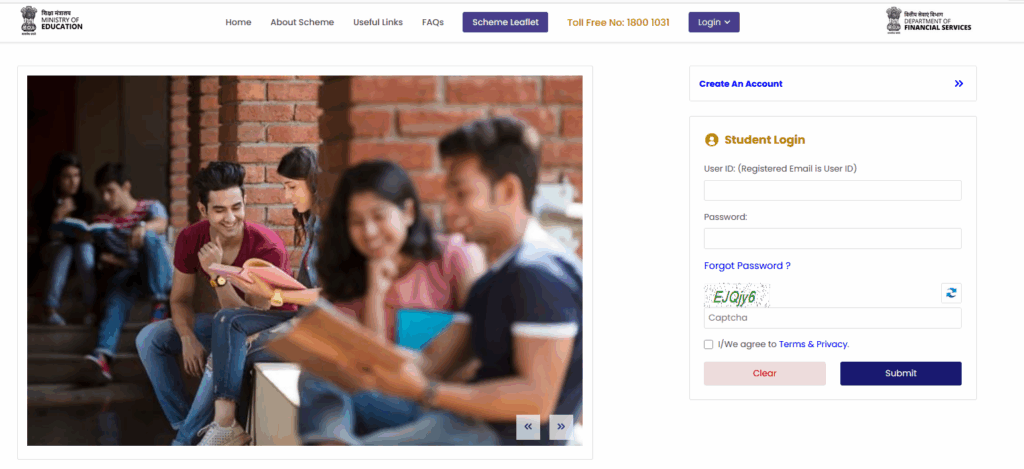1024x469 pixels.
Task: Tick the I/We agree checkbox
Action: pos(709,344)
